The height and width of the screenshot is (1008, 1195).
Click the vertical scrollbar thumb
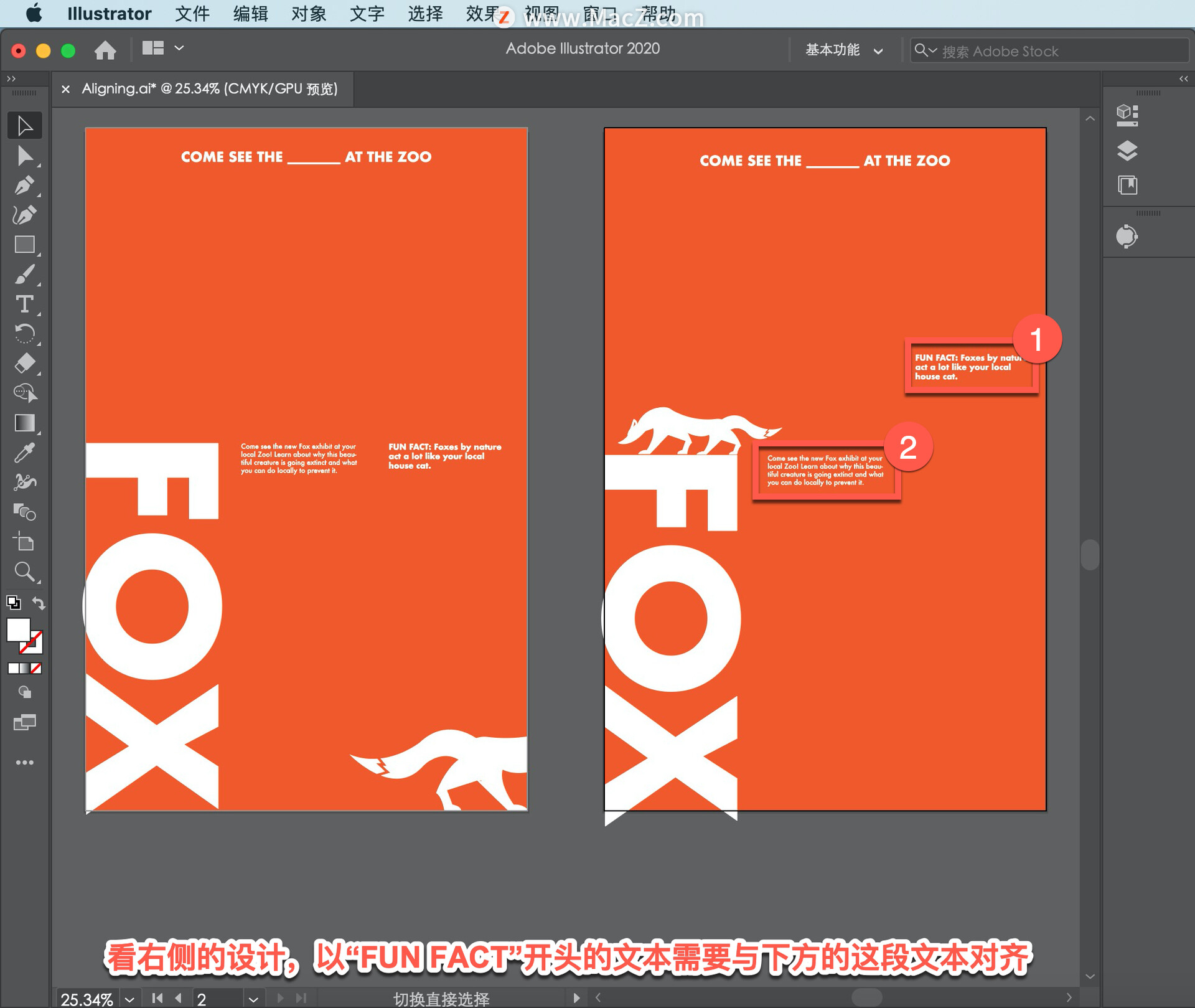pos(1090,554)
